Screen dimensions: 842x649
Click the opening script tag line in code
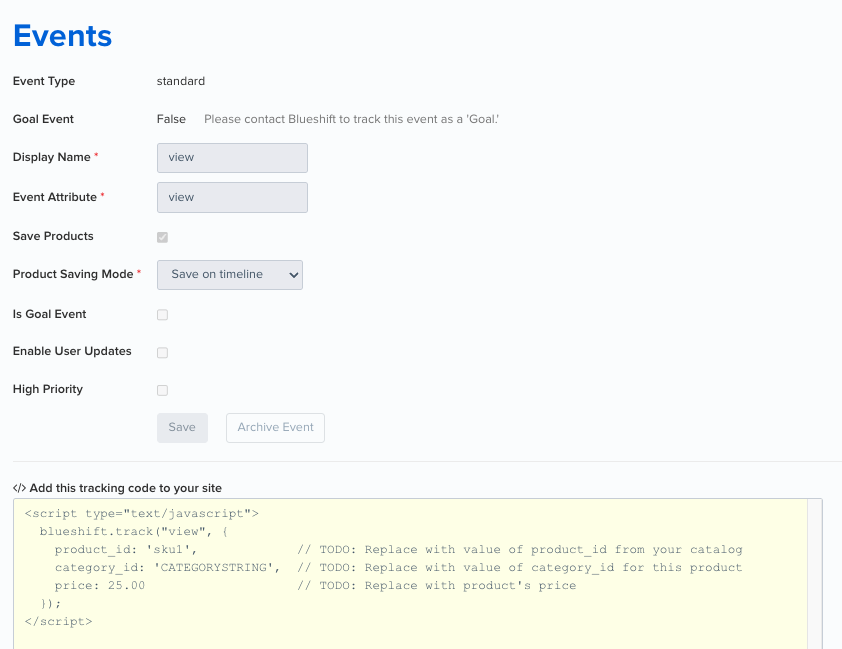(142, 513)
